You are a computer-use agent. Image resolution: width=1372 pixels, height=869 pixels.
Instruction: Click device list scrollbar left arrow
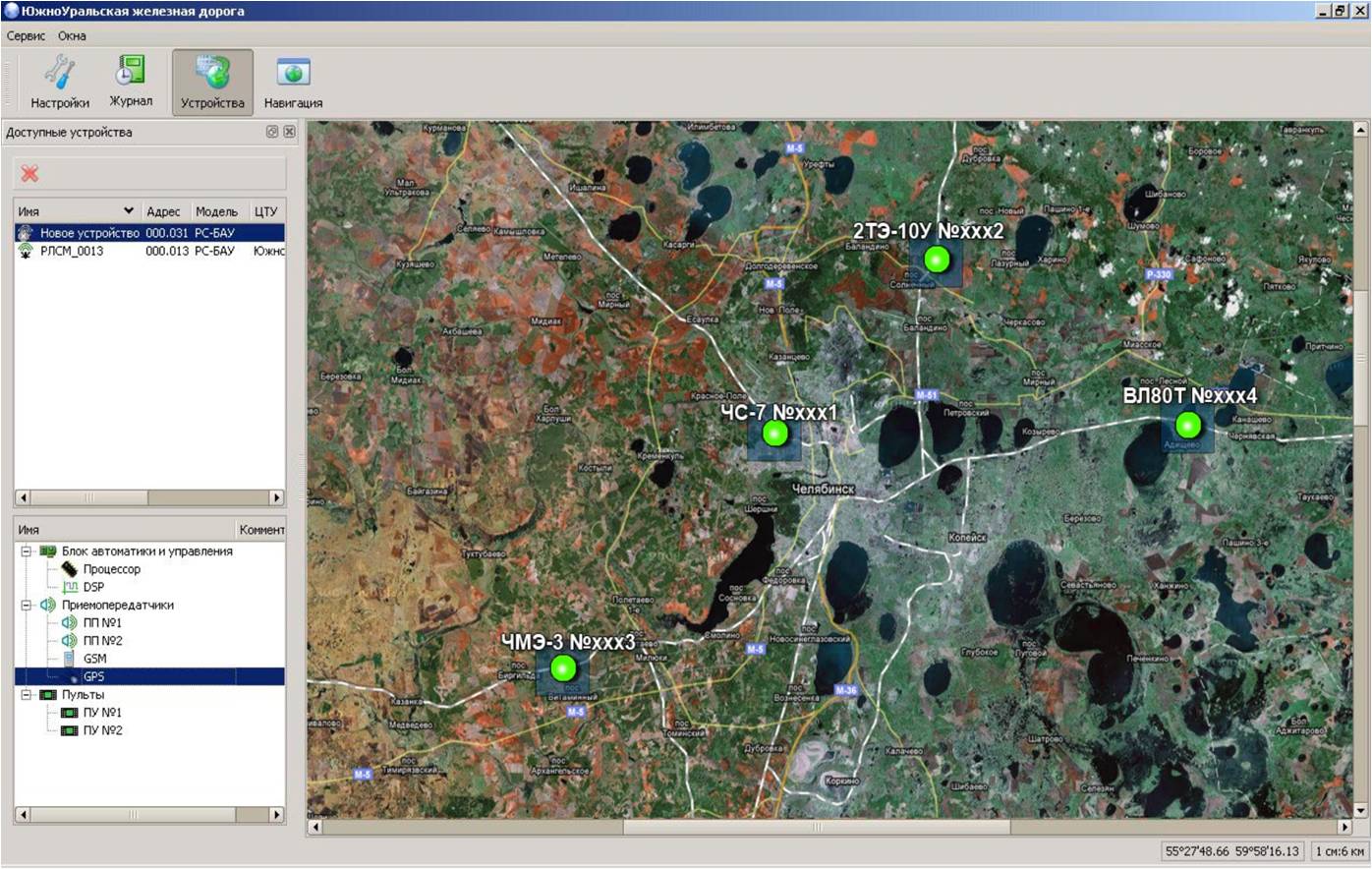pos(23,497)
